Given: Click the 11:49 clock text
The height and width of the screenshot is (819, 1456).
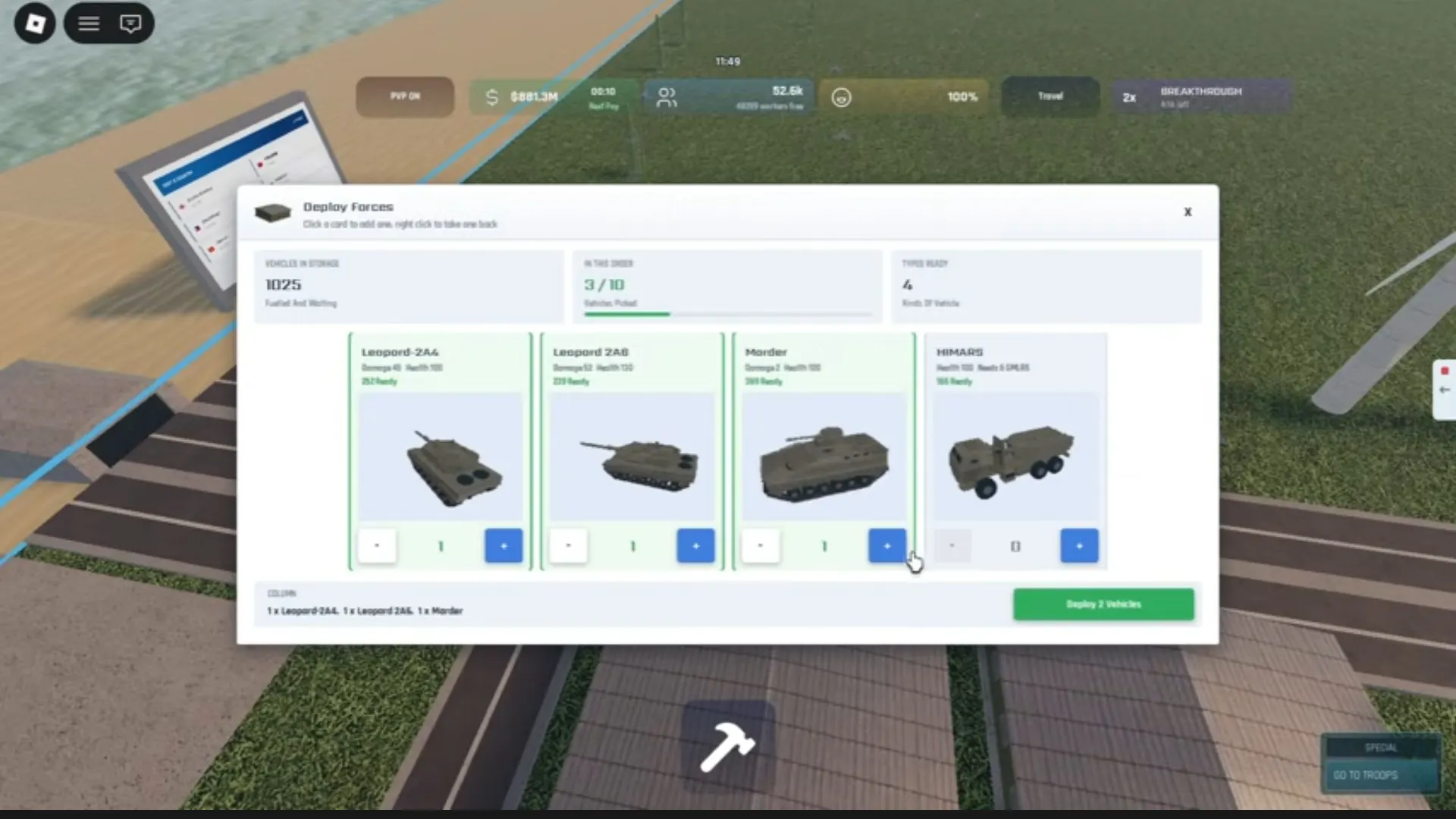Looking at the screenshot, I should click(x=728, y=61).
